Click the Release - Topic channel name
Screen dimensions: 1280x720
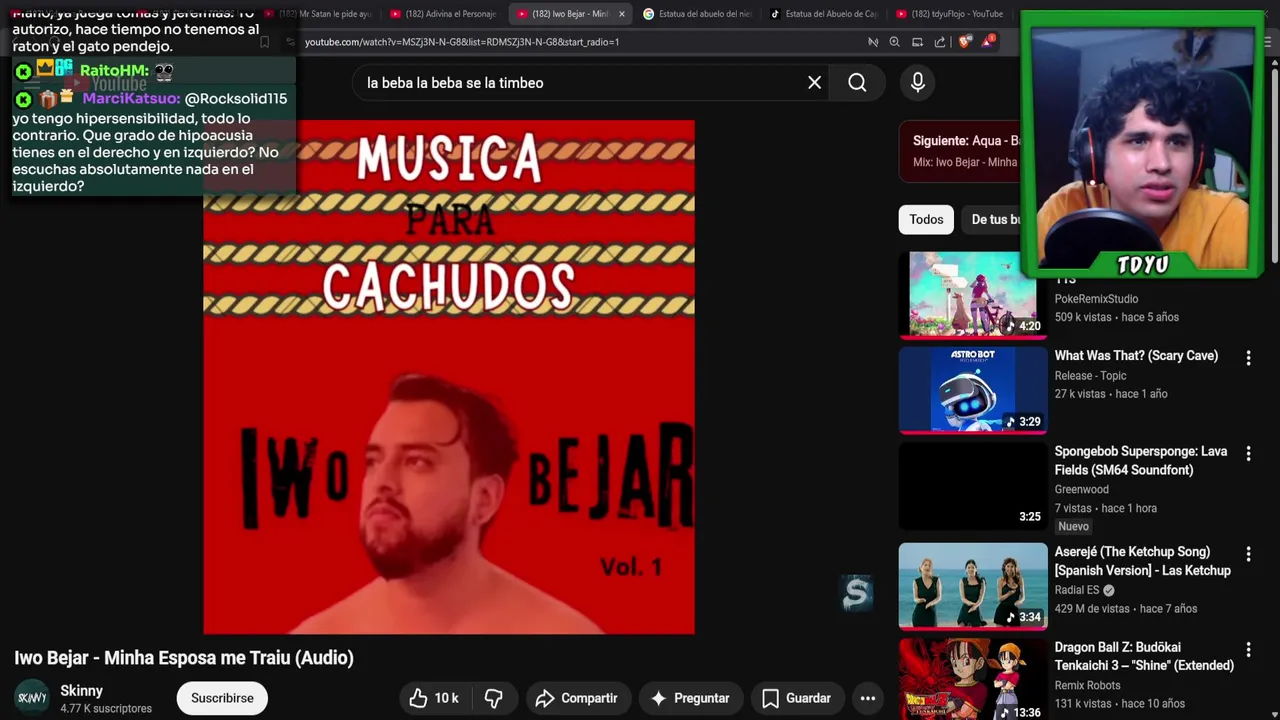(1090, 376)
